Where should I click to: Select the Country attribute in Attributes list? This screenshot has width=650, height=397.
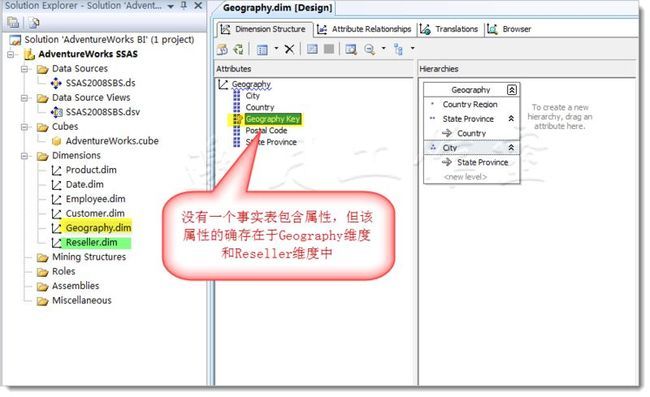tap(260, 107)
